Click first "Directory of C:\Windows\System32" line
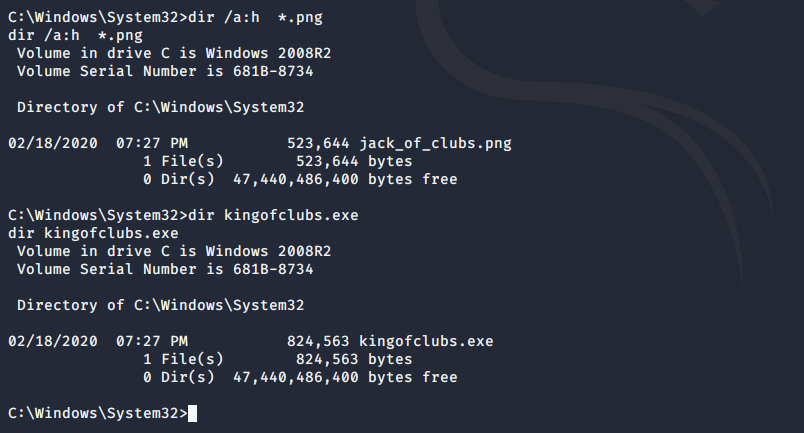 (x=160, y=107)
